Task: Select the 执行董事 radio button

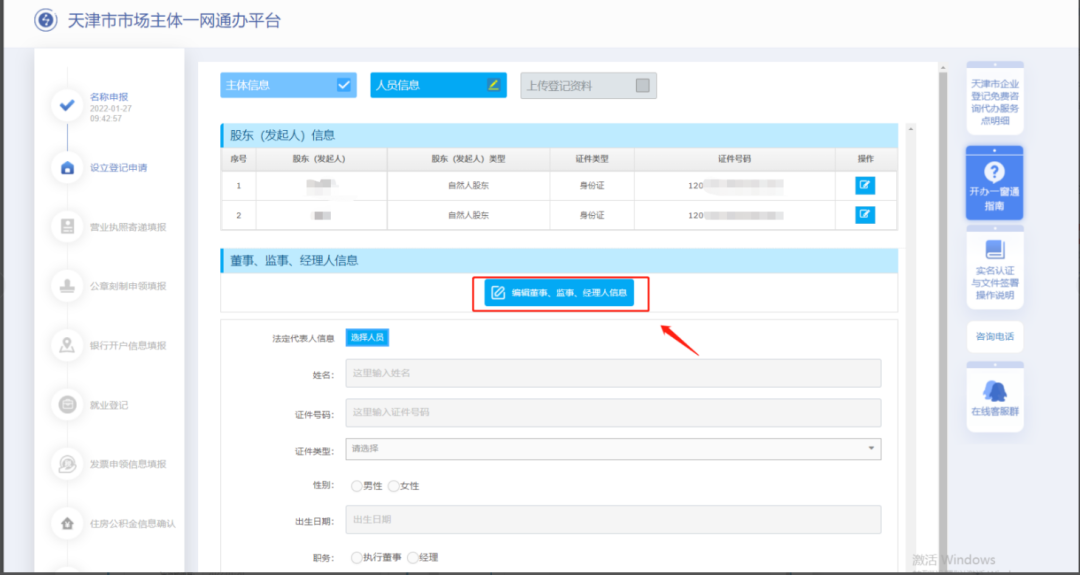Action: point(356,558)
